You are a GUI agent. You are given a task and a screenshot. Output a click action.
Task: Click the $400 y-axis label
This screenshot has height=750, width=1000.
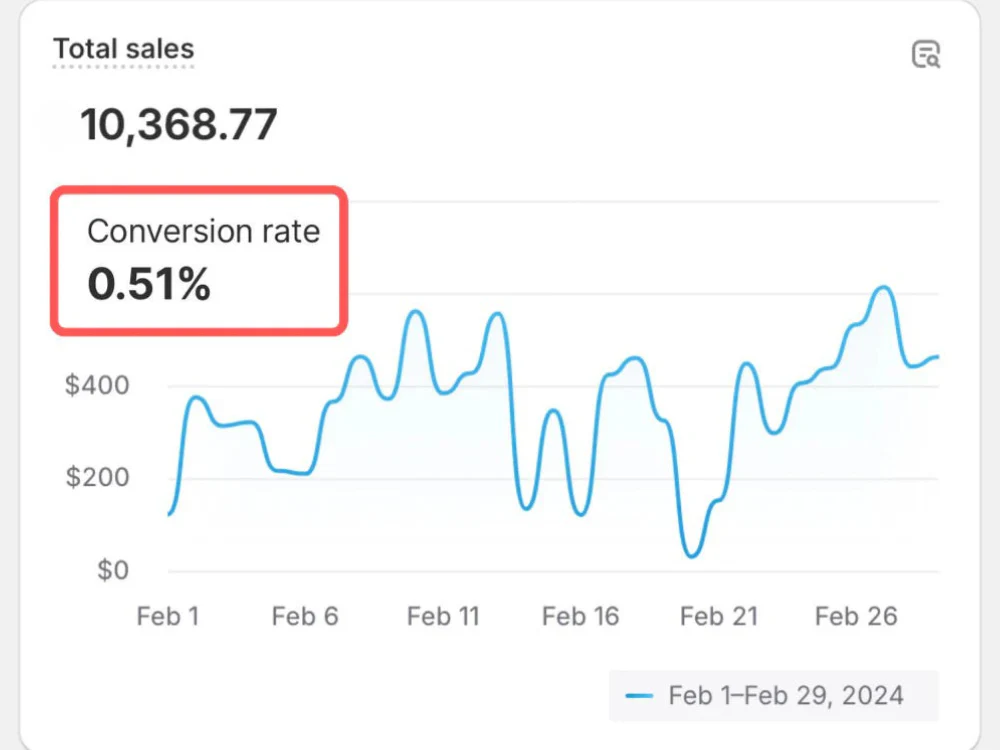click(x=97, y=386)
